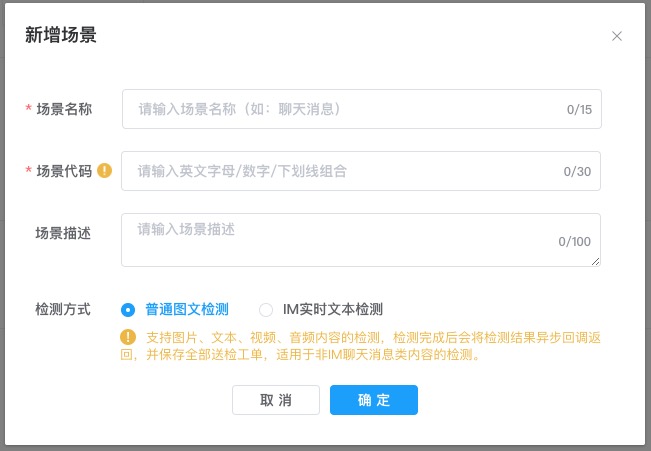Click the 场景代码 field label
Image resolution: width=651 pixels, height=451 pixels.
tap(64, 171)
